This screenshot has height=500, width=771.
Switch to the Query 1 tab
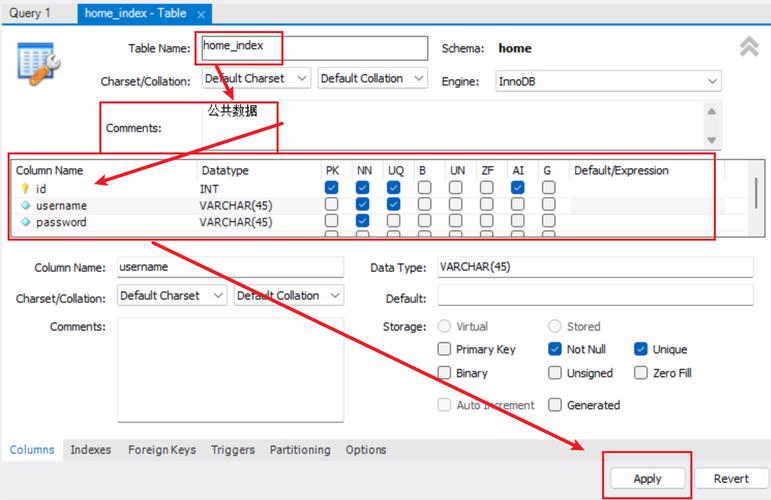[31, 14]
